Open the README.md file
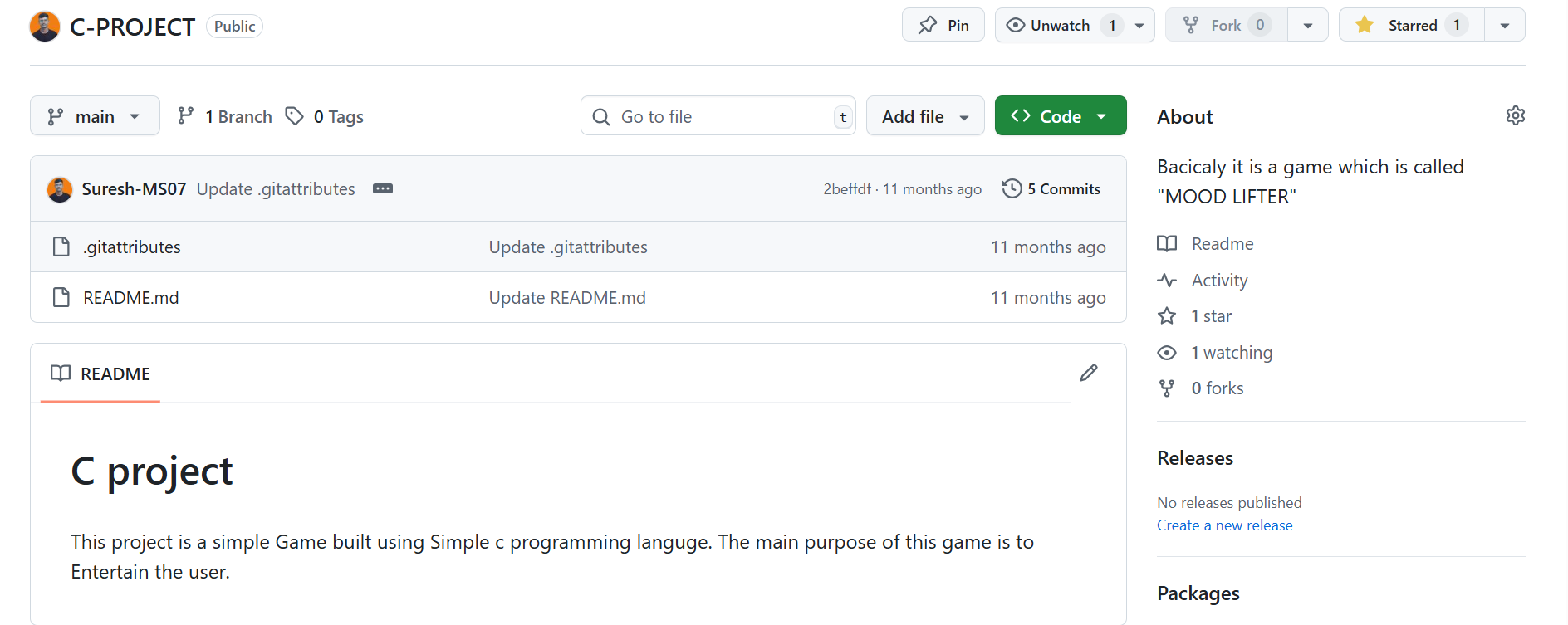Screen dimensions: 1568x625 (x=130, y=298)
